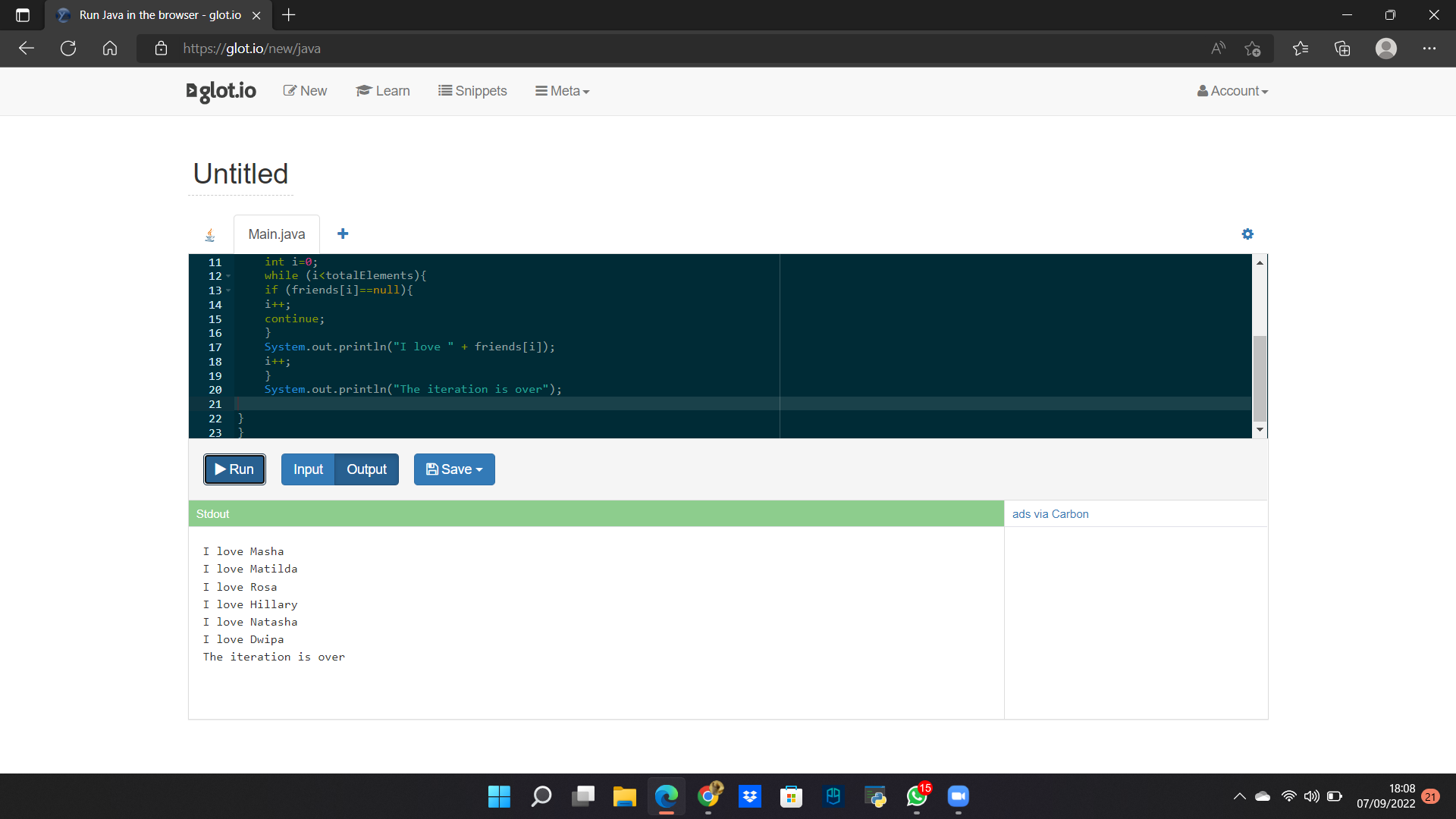Switch to the Input view
The width and height of the screenshot is (1456, 819).
coord(307,469)
